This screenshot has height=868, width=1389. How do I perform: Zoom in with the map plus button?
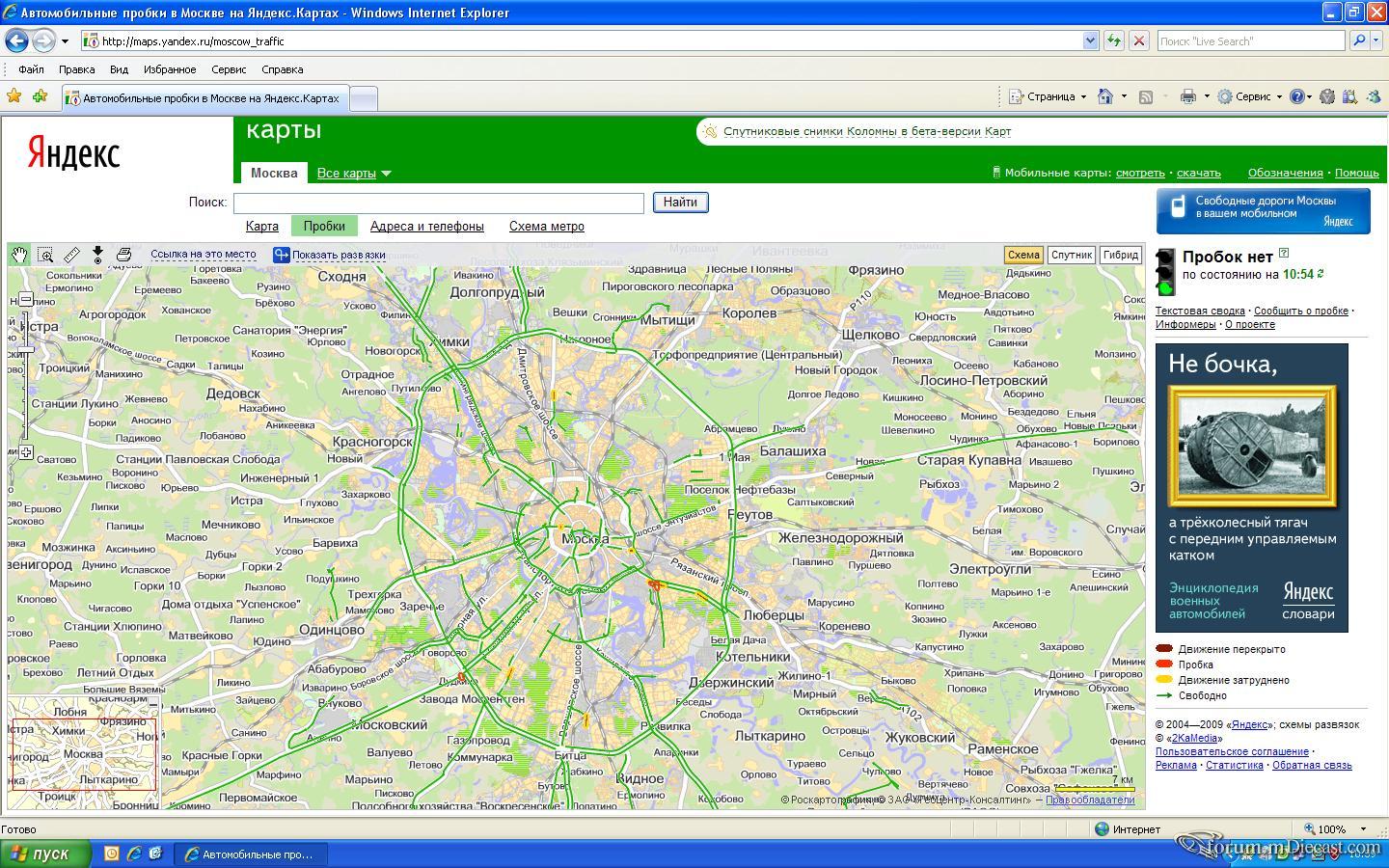point(26,451)
